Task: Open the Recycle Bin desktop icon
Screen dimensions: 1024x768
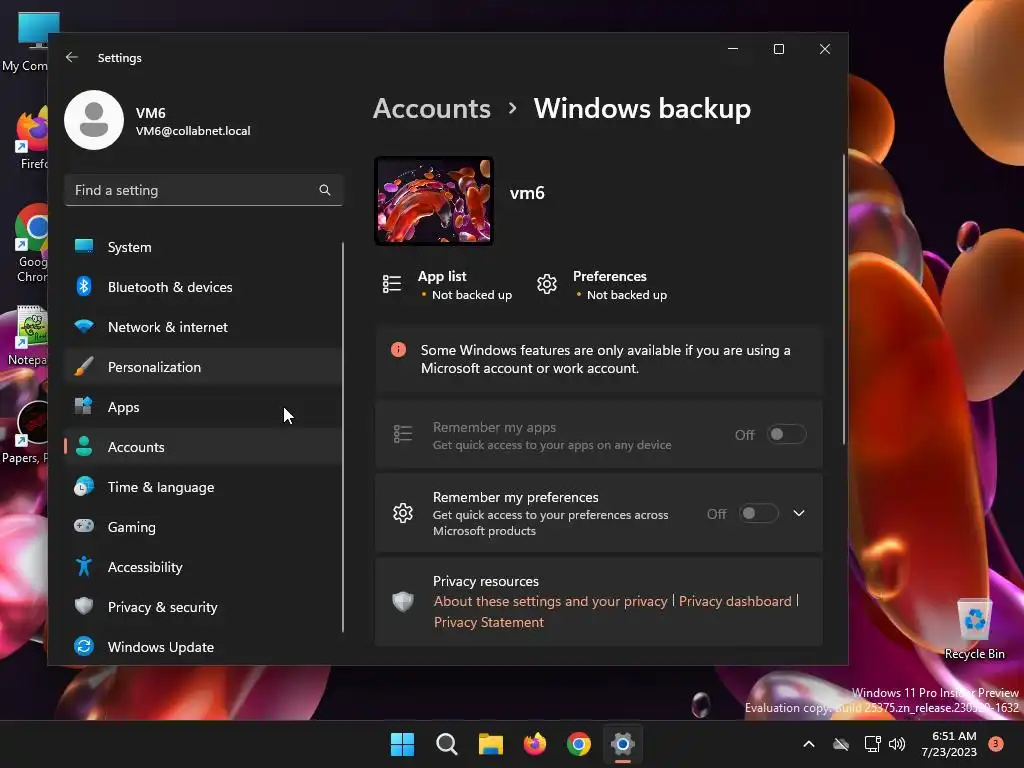Action: point(974,628)
